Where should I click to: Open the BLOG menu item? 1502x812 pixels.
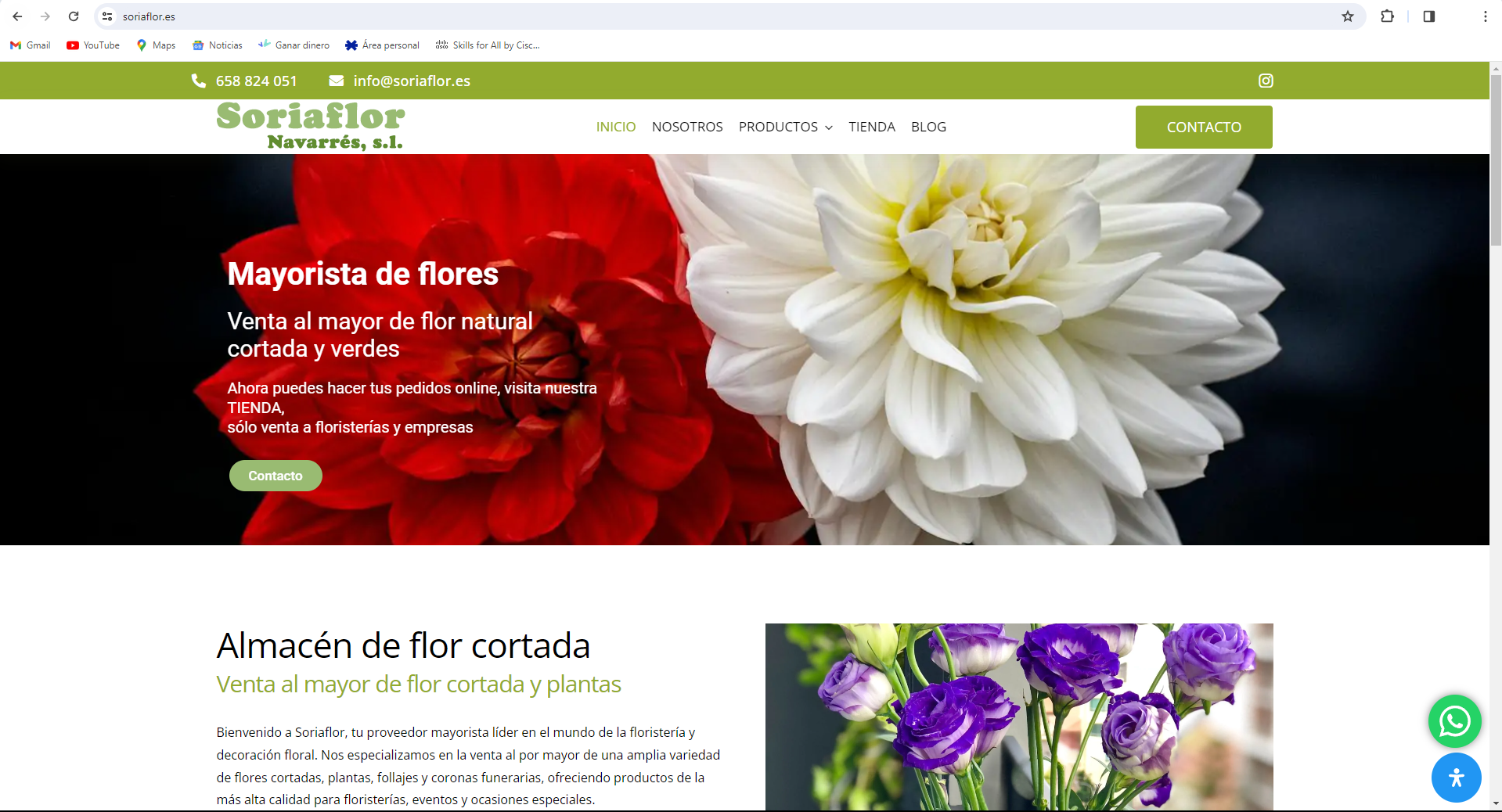point(928,127)
